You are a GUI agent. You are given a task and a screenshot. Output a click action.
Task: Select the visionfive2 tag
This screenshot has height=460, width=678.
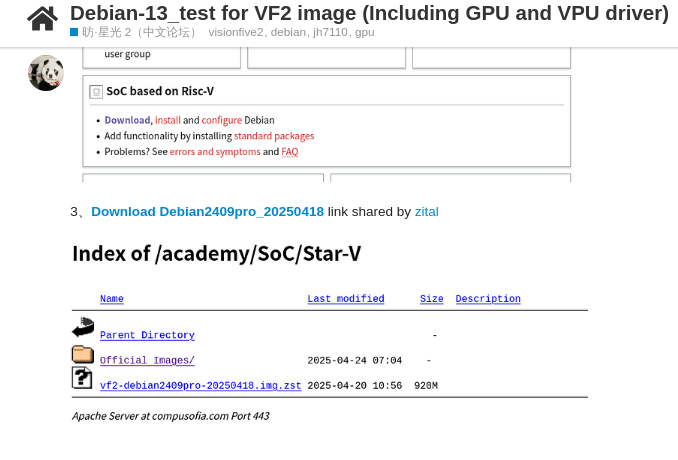(x=236, y=32)
